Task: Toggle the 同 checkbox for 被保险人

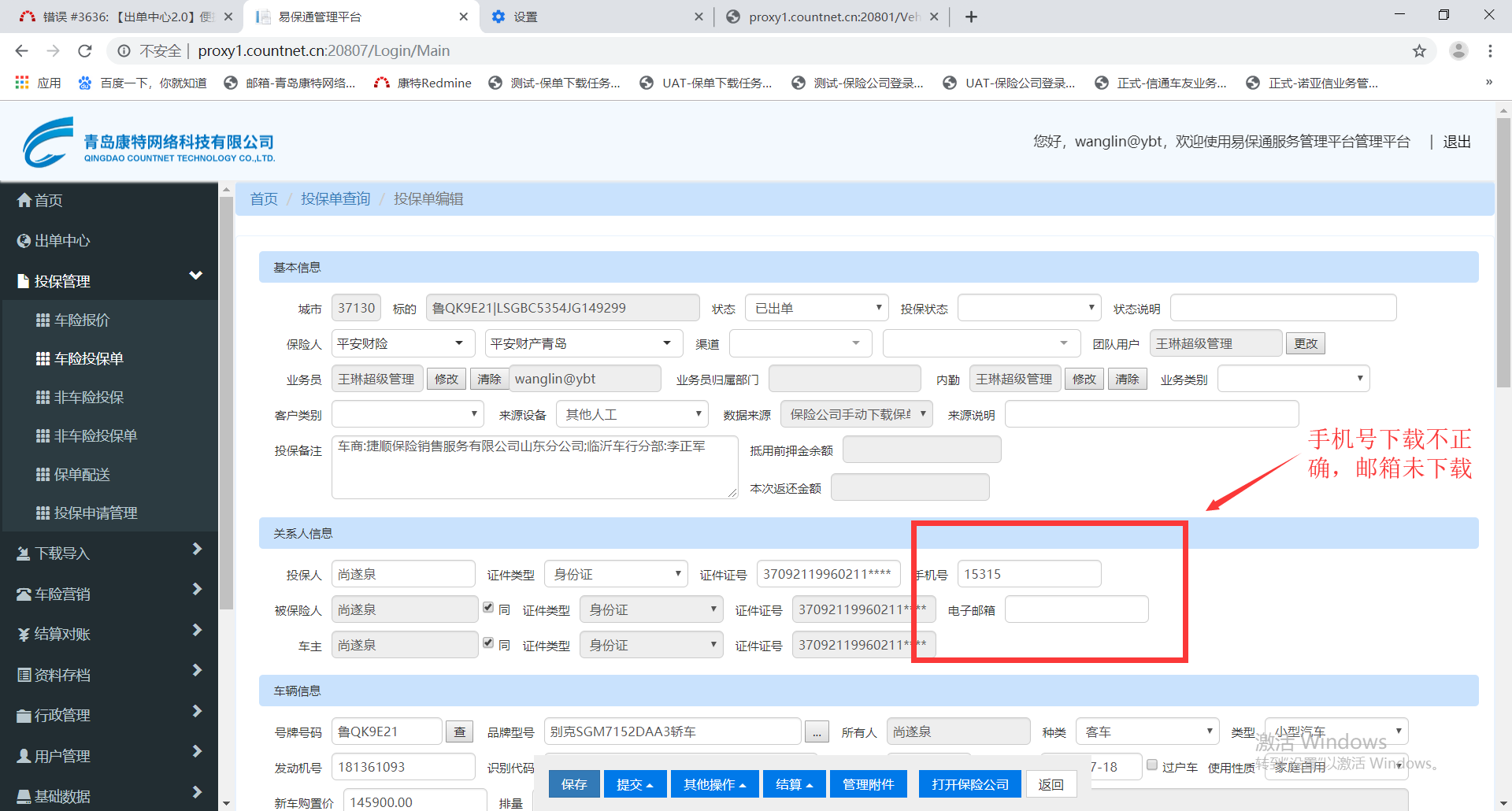Action: click(488, 608)
